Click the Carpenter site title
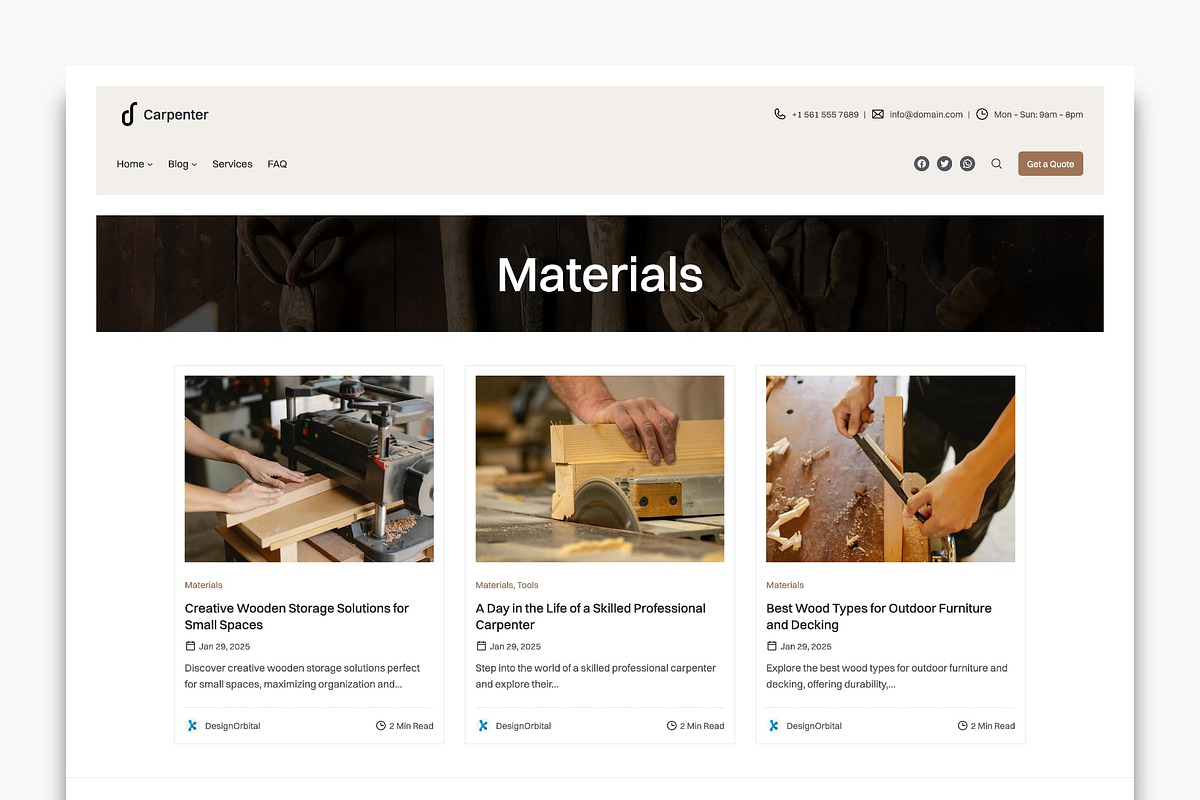Screen dimensions: 1200x800 pos(176,115)
